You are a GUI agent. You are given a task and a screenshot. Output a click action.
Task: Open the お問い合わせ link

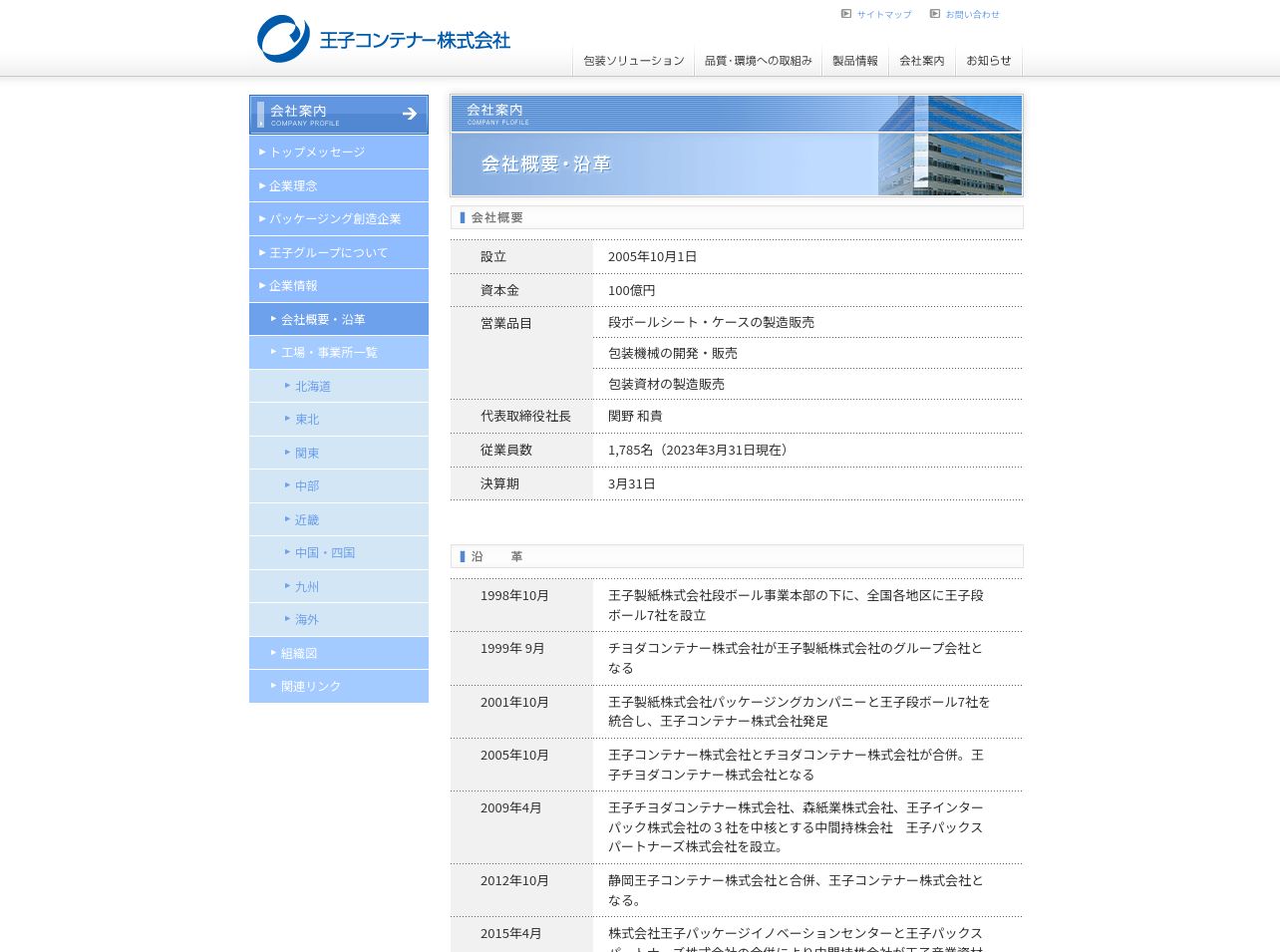pyautogui.click(x=973, y=15)
